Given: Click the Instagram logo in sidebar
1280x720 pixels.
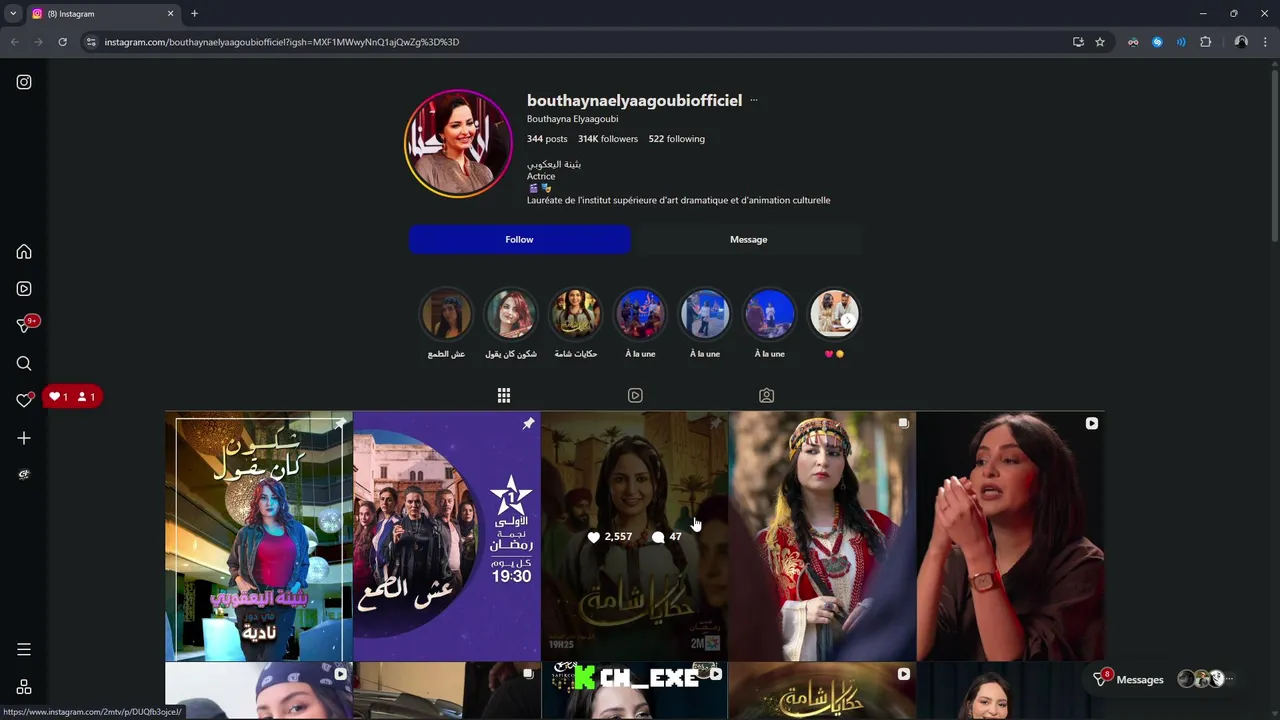Looking at the screenshot, I should (24, 82).
